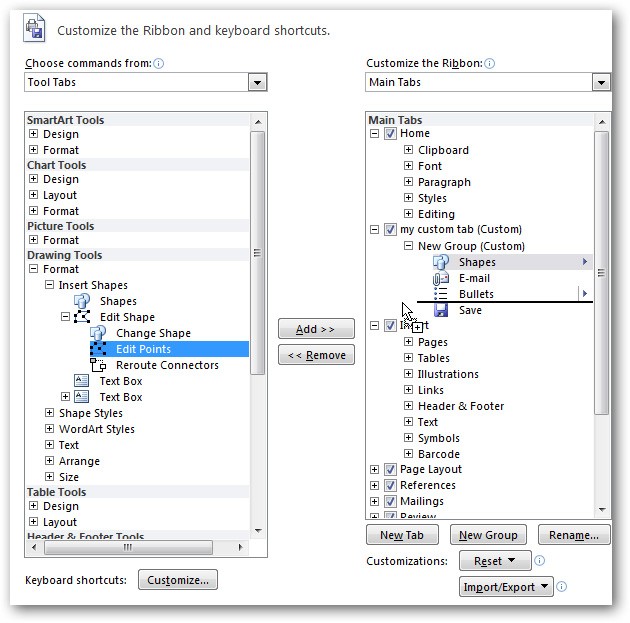This screenshot has height=623, width=630.
Task: Open the Reset dropdown button
Action: pyautogui.click(x=495, y=561)
